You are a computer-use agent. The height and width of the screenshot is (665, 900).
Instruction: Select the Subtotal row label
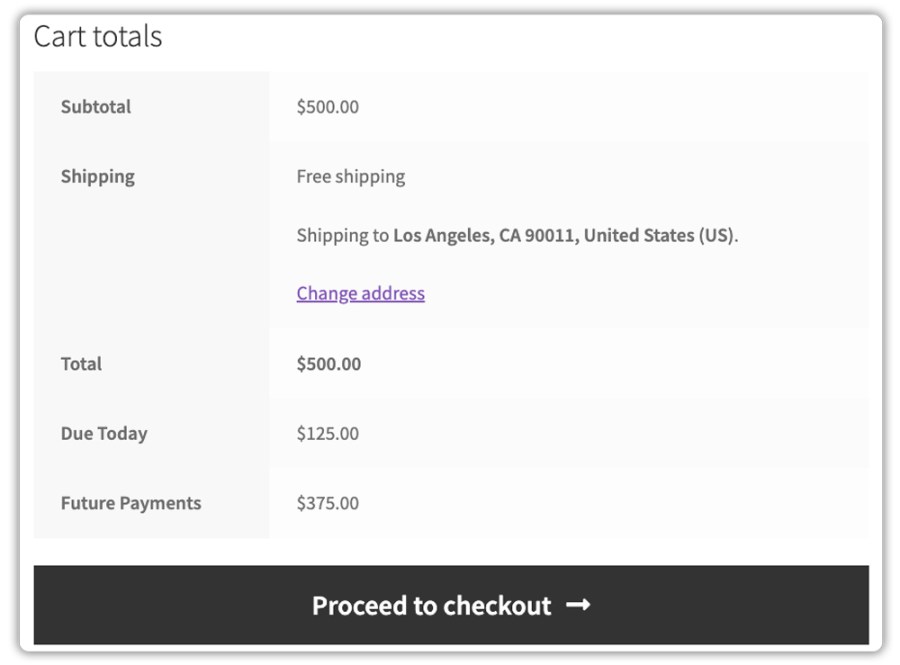point(96,107)
